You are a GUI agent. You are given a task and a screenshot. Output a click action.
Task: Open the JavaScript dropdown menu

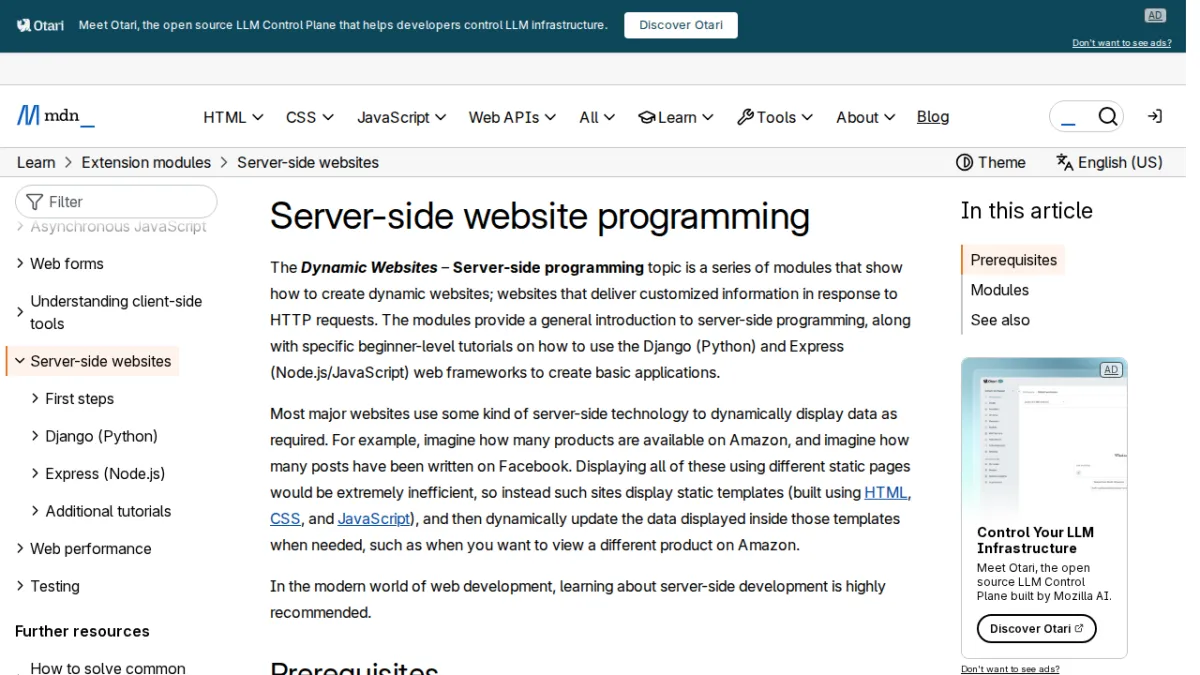[x=402, y=117]
